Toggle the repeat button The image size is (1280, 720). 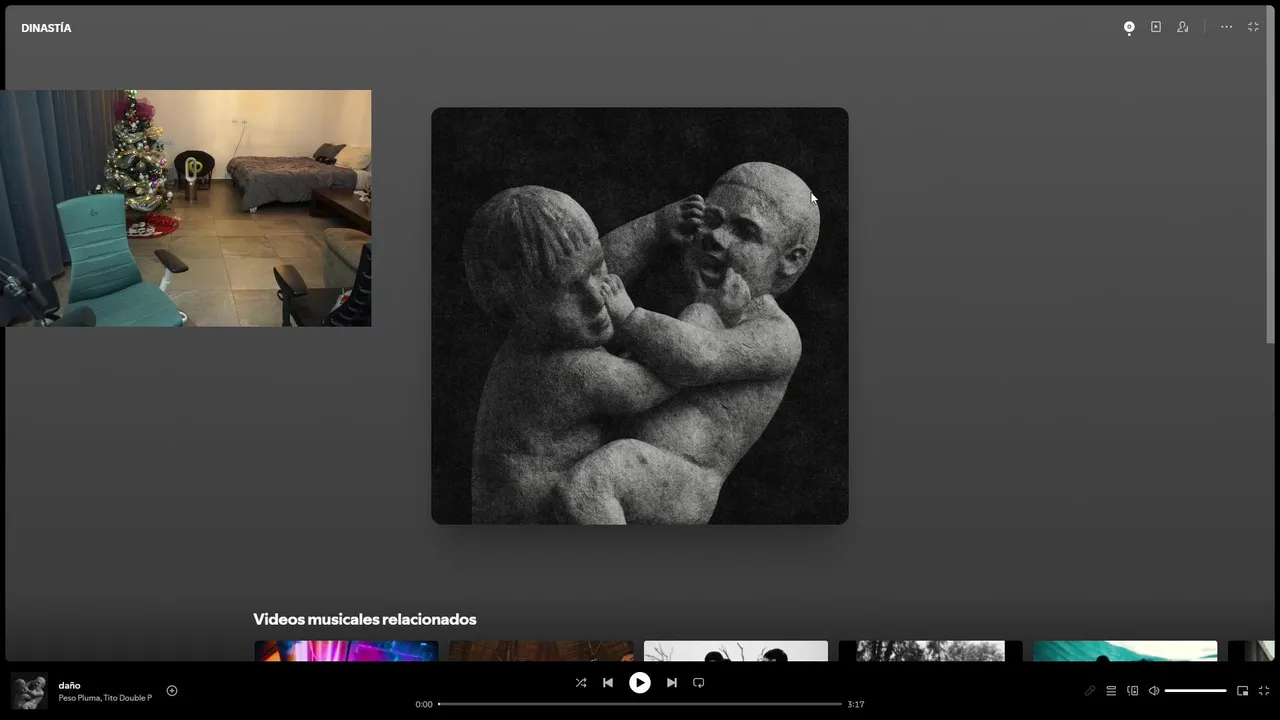699,683
